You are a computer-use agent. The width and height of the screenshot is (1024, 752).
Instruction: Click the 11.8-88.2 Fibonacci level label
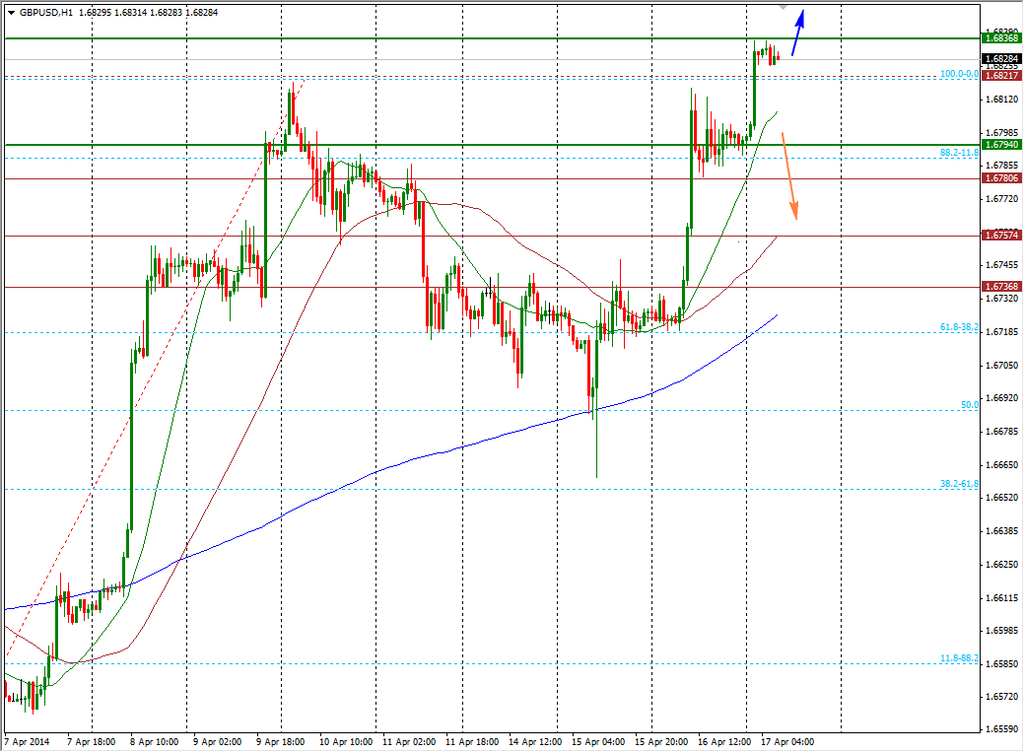958,658
